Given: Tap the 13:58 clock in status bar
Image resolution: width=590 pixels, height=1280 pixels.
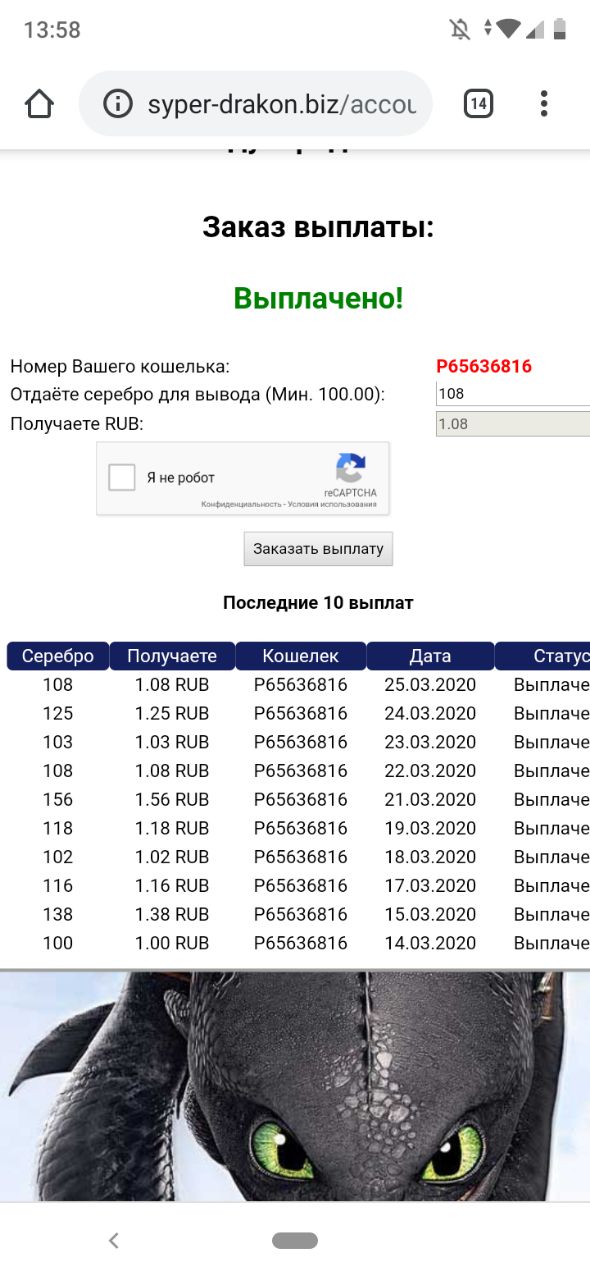Looking at the screenshot, I should 52,30.
